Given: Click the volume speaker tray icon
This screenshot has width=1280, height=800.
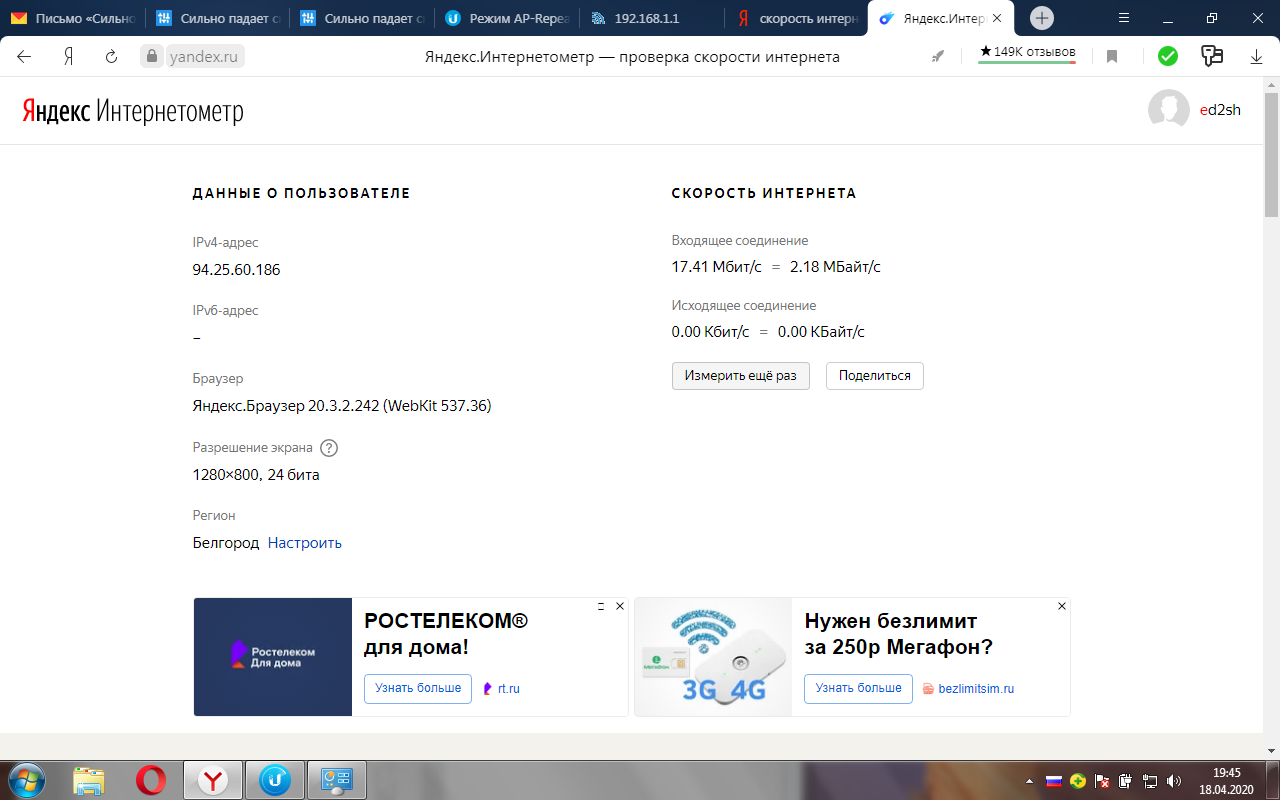Looking at the screenshot, I should click(1174, 781).
